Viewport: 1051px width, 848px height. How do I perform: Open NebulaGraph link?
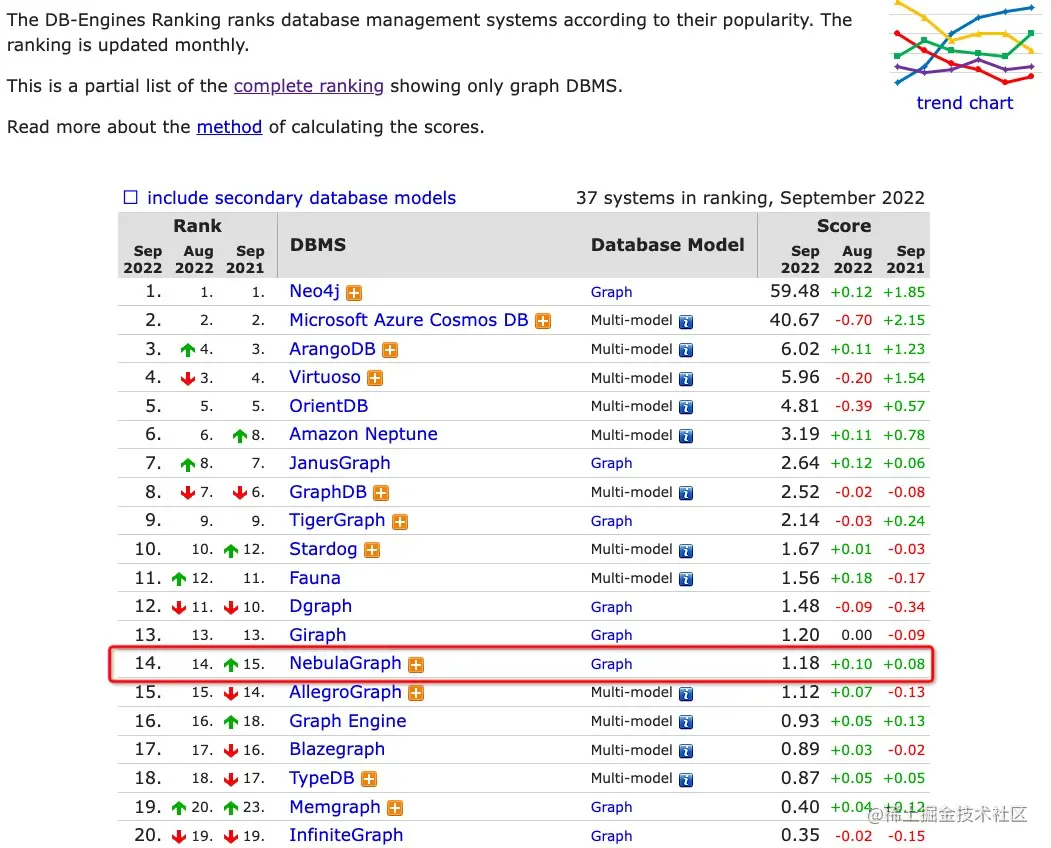pyautogui.click(x=345, y=663)
